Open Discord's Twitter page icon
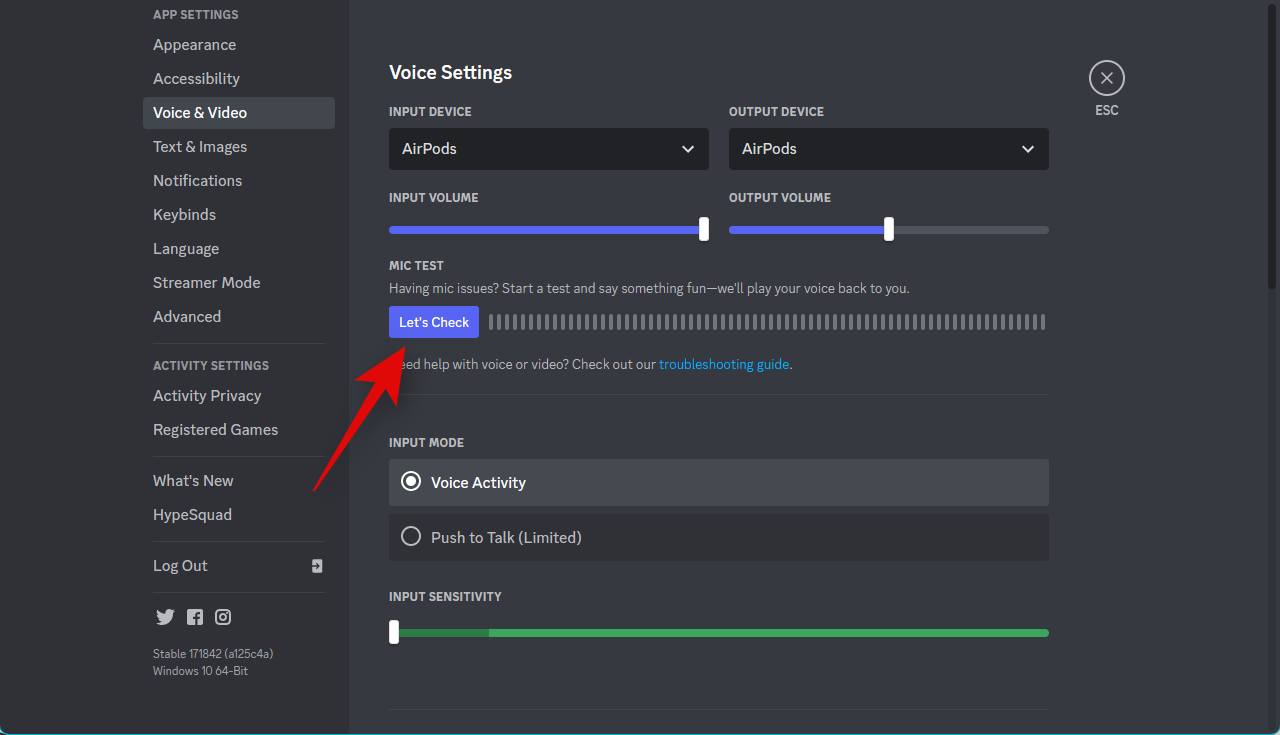1280x735 pixels. click(165, 617)
